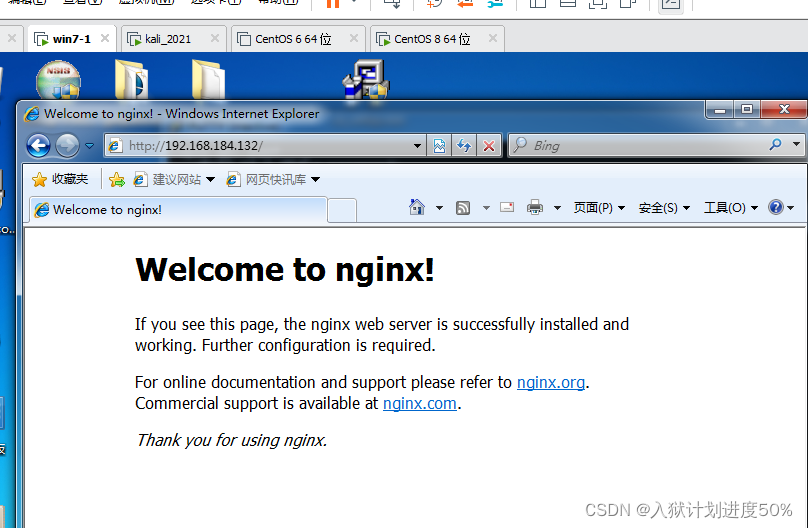Image resolution: width=808 pixels, height=528 pixels.
Task: Select the desktop folder with blue document
Action: pos(131,79)
